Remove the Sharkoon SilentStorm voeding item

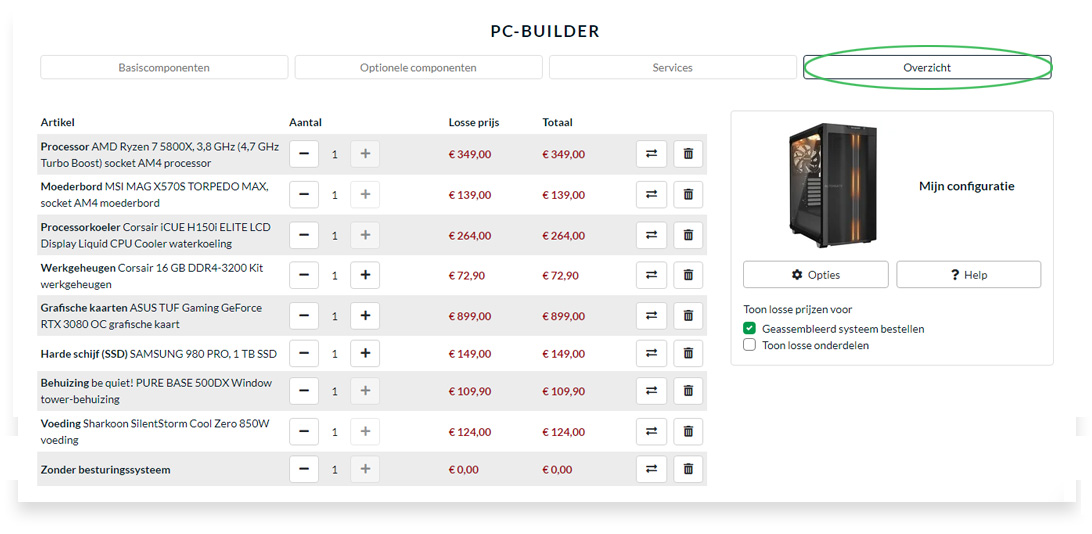click(688, 432)
